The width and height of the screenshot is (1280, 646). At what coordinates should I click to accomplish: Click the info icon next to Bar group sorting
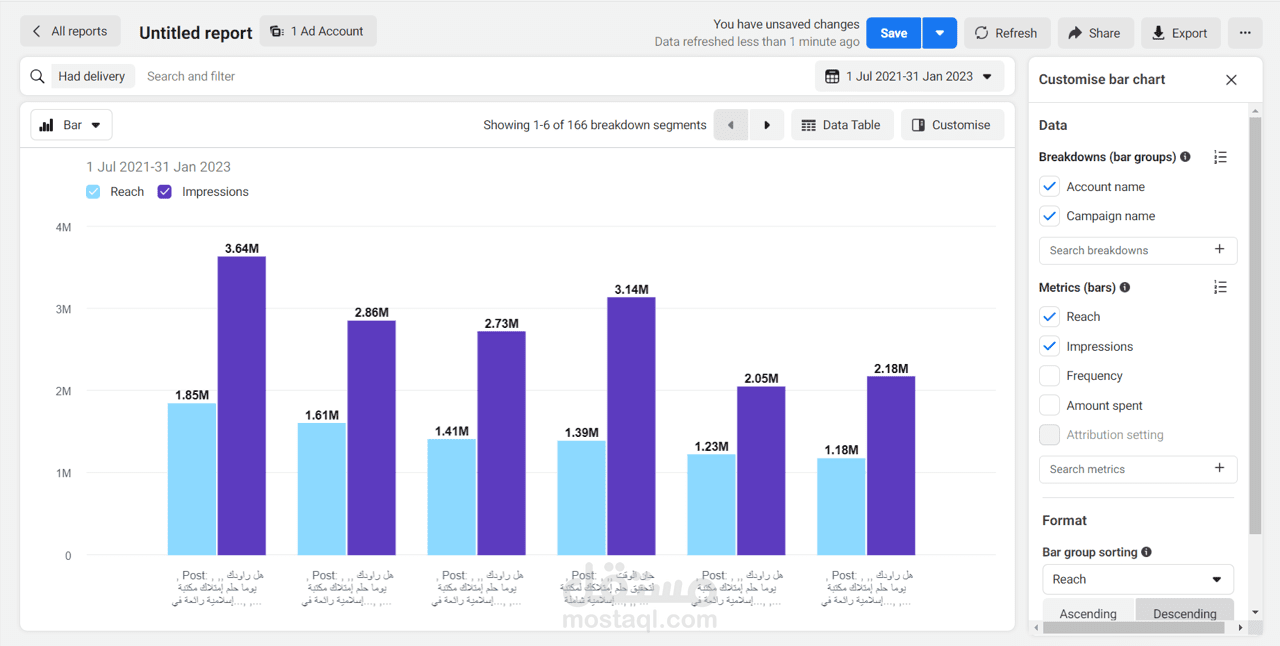pyautogui.click(x=1146, y=552)
